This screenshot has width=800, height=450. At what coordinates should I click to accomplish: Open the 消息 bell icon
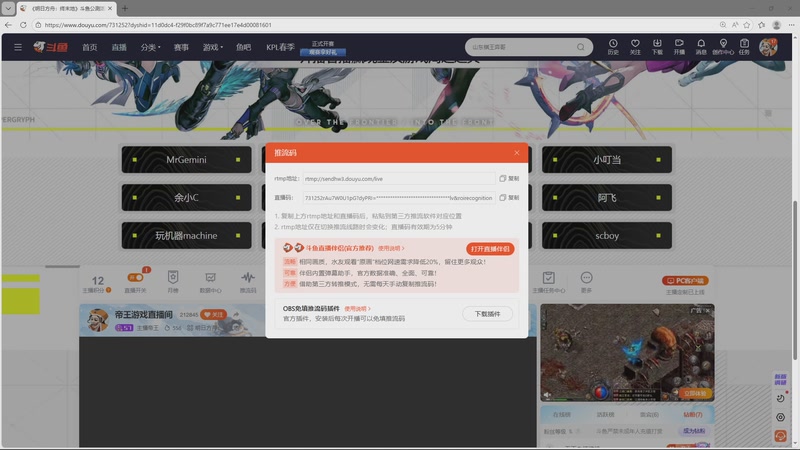(701, 46)
